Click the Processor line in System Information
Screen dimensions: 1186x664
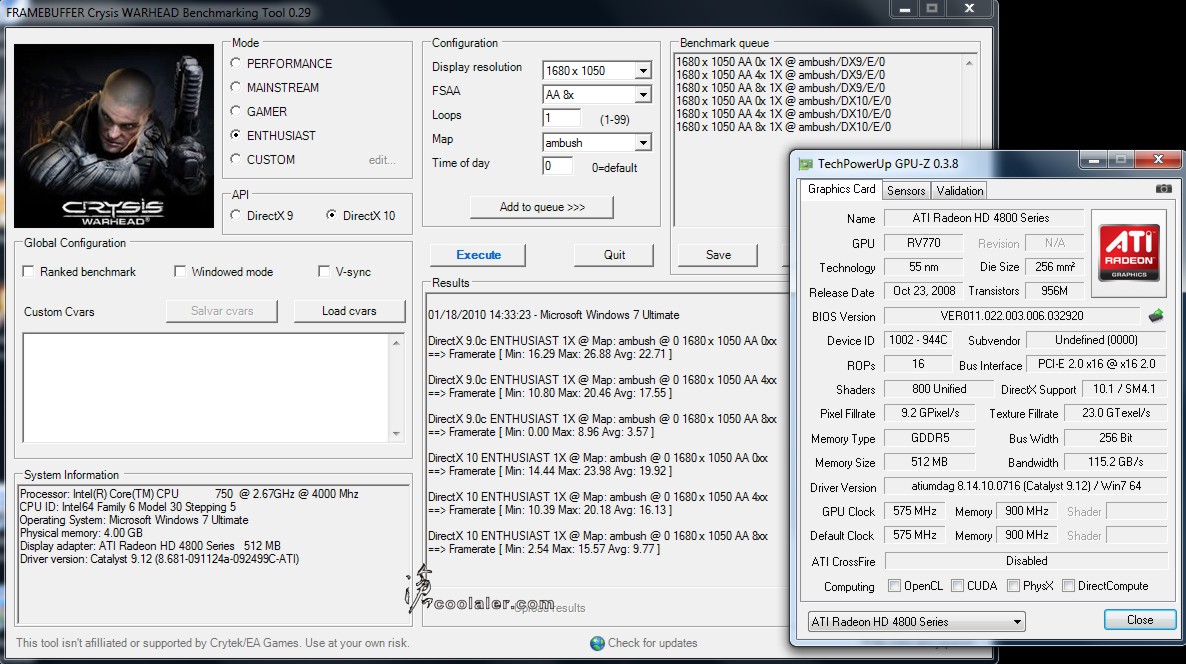coord(189,494)
